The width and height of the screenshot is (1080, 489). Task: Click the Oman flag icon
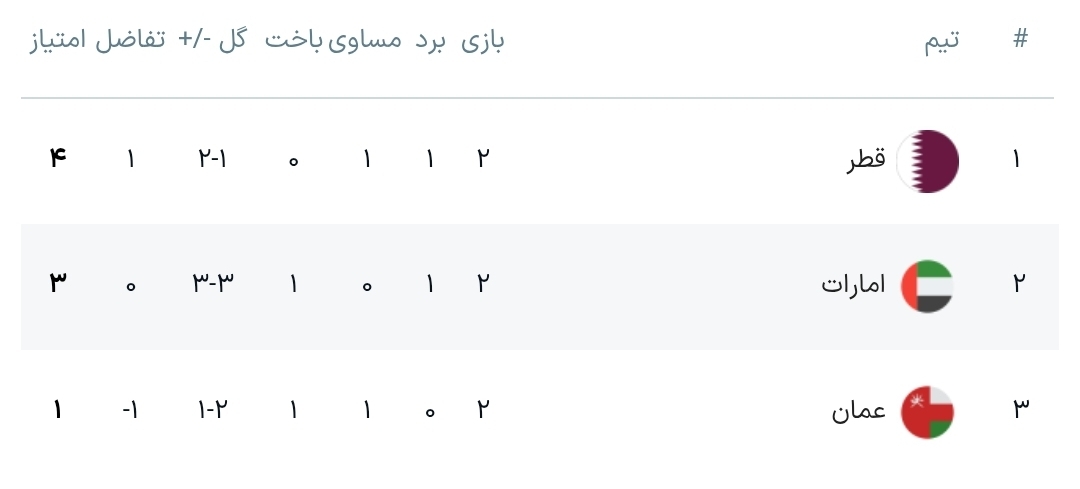(x=927, y=411)
